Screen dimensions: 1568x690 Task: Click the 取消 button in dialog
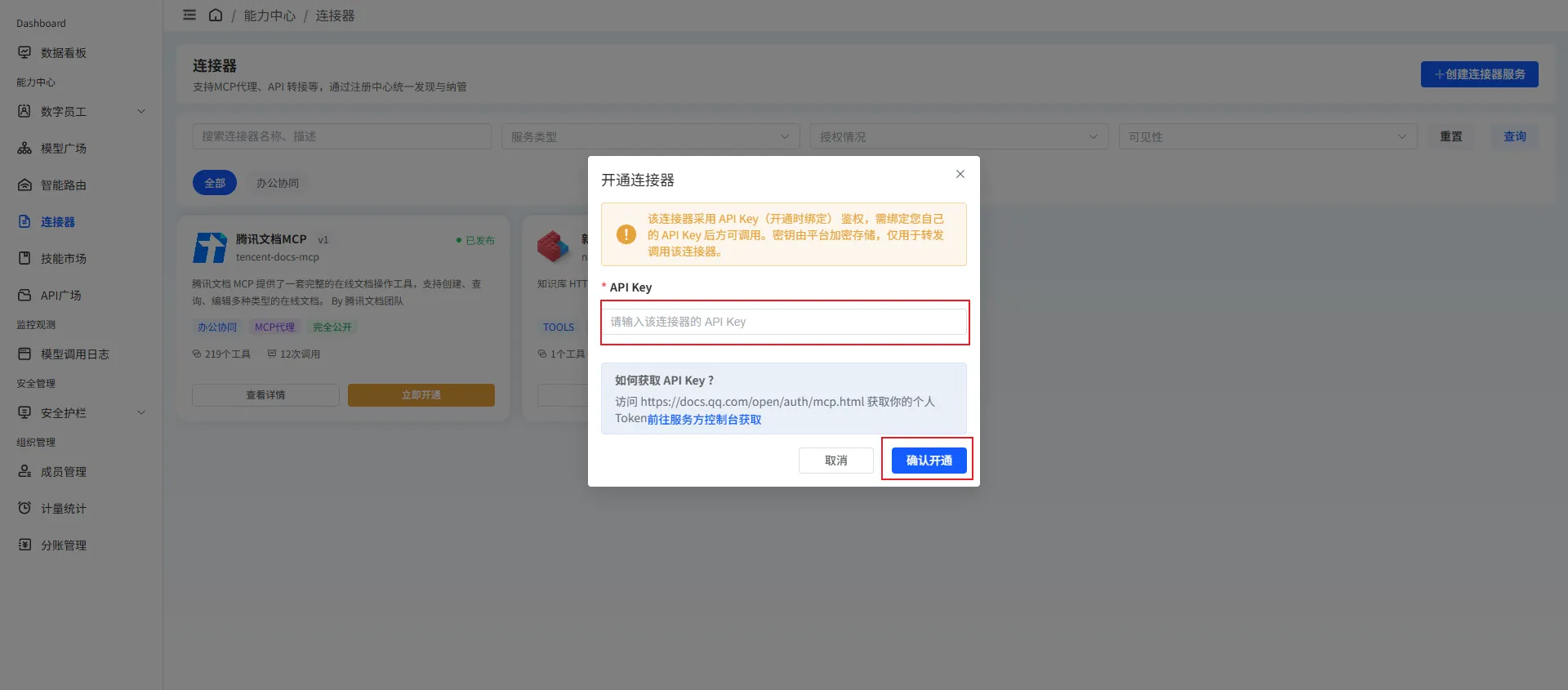click(x=836, y=461)
